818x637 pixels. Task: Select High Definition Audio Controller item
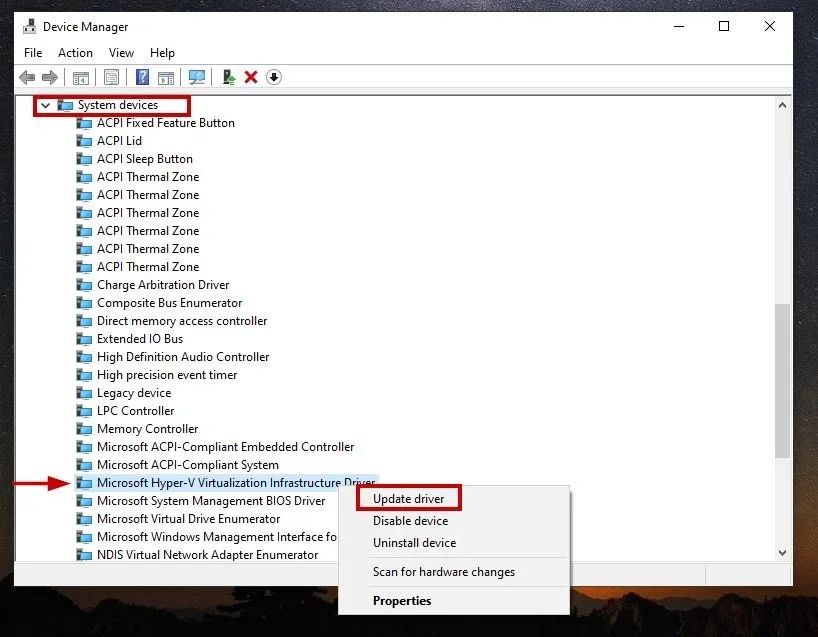183,357
